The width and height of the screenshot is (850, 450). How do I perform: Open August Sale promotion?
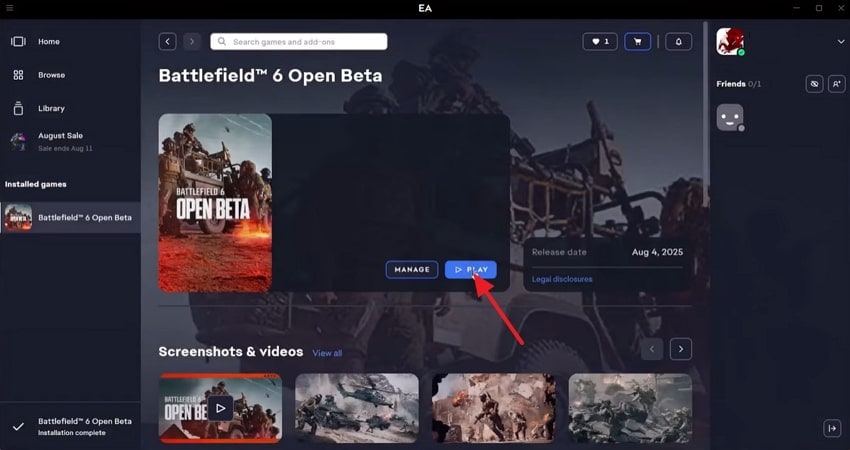(70, 142)
